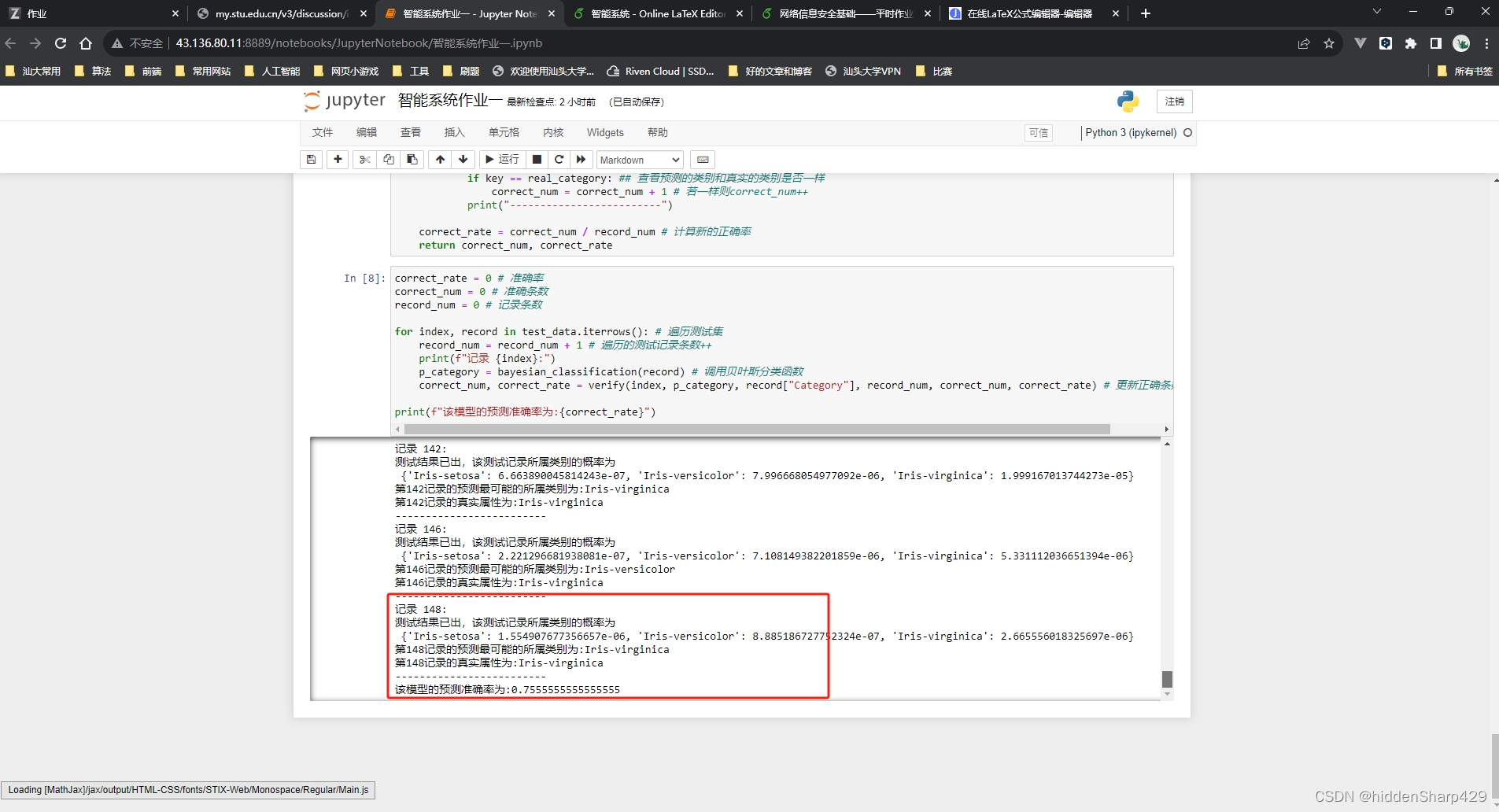Viewport: 1499px width, 812px height.
Task: Copy the selected cell with the copy icon
Action: [x=389, y=160]
